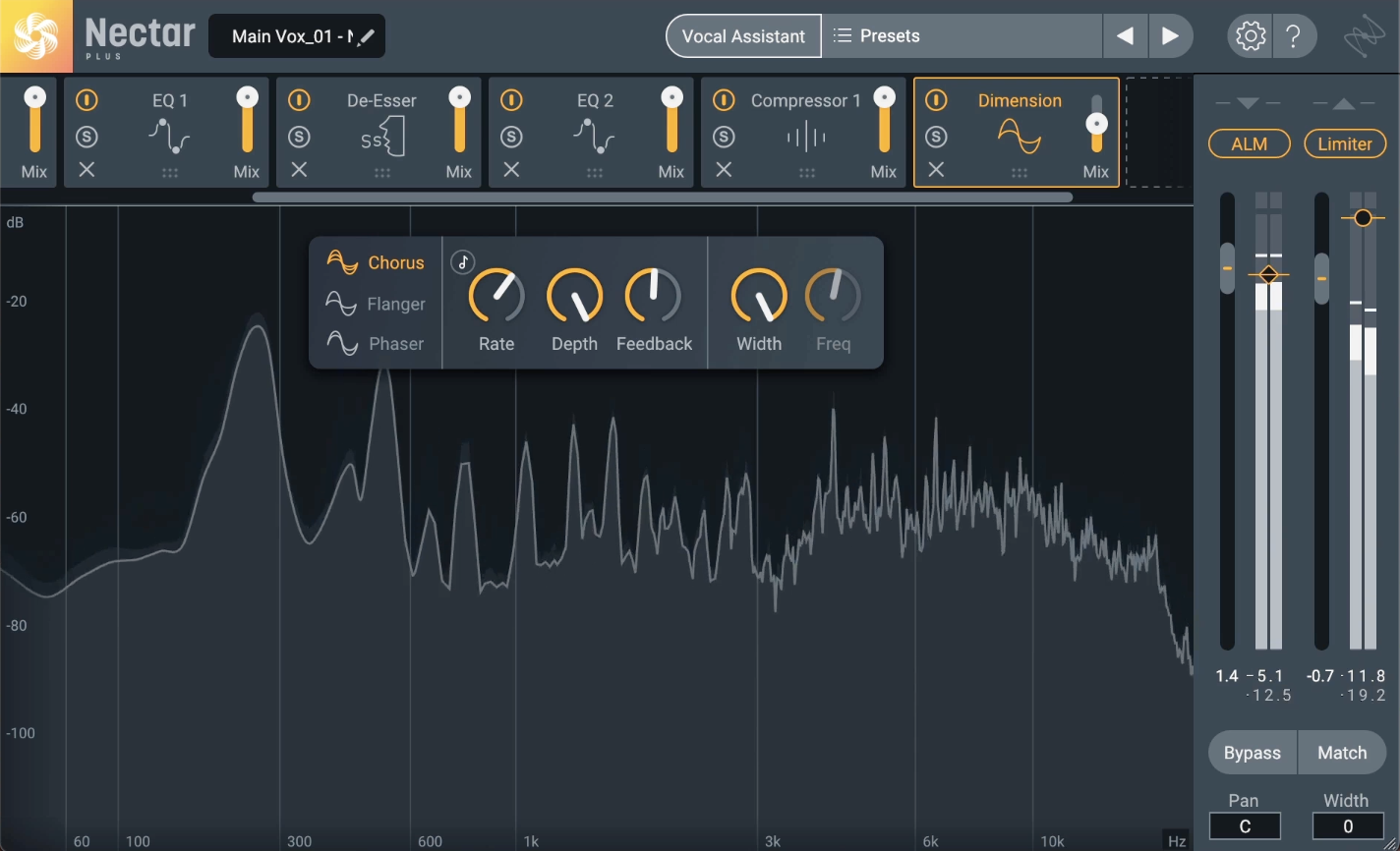Grab the Dimension reorder handle dots

click(1020, 173)
